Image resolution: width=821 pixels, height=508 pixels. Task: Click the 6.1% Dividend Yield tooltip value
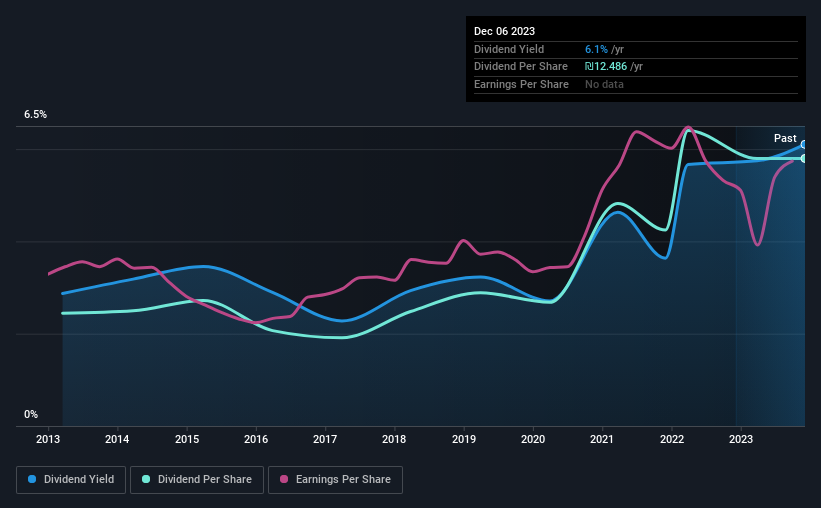pyautogui.click(x=596, y=49)
